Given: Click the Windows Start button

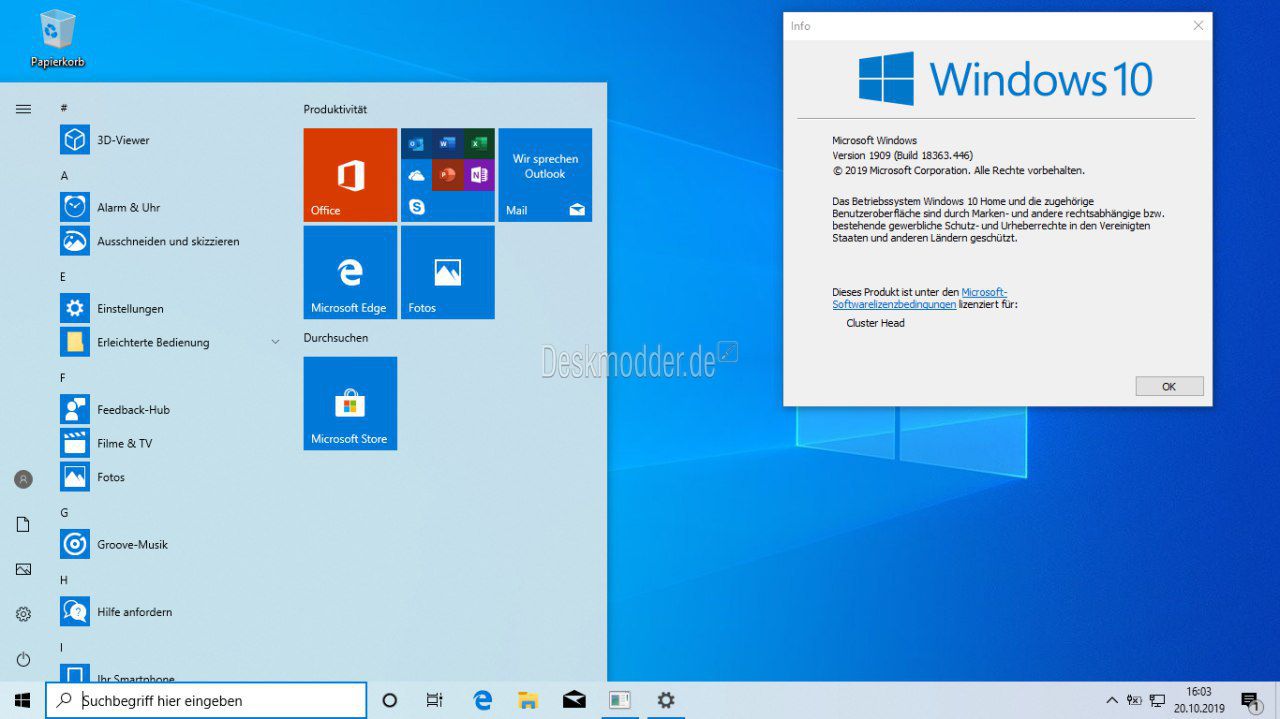Looking at the screenshot, I should point(22,700).
